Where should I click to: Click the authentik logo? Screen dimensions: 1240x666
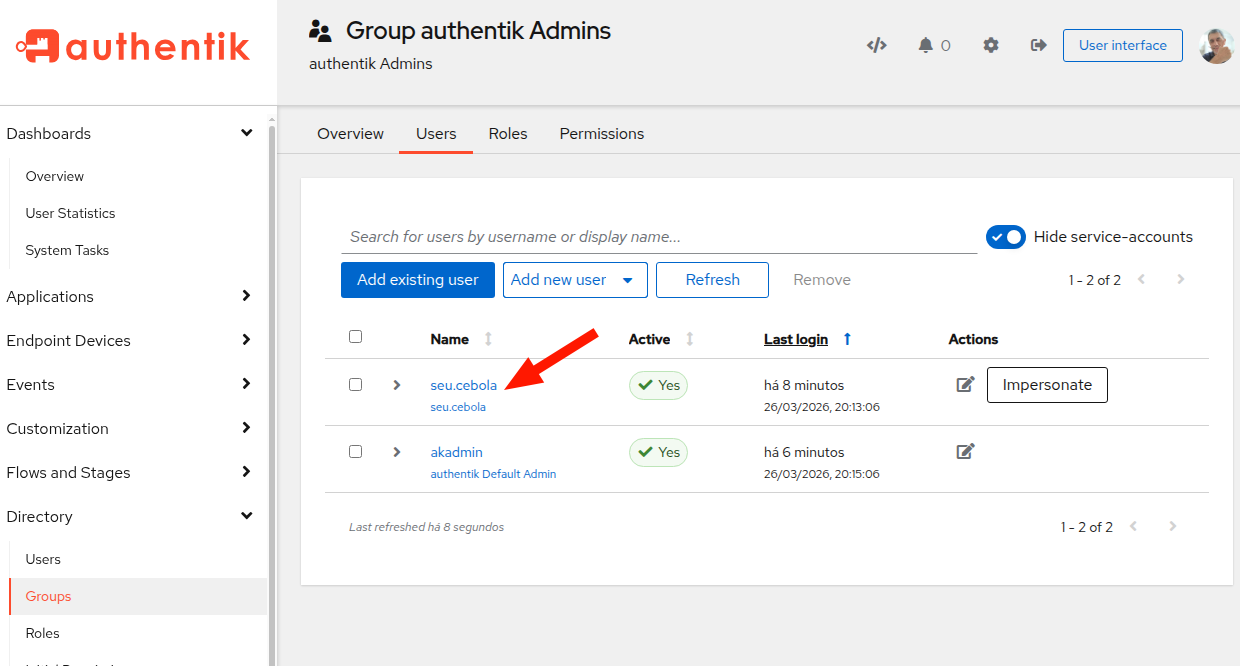pos(131,45)
